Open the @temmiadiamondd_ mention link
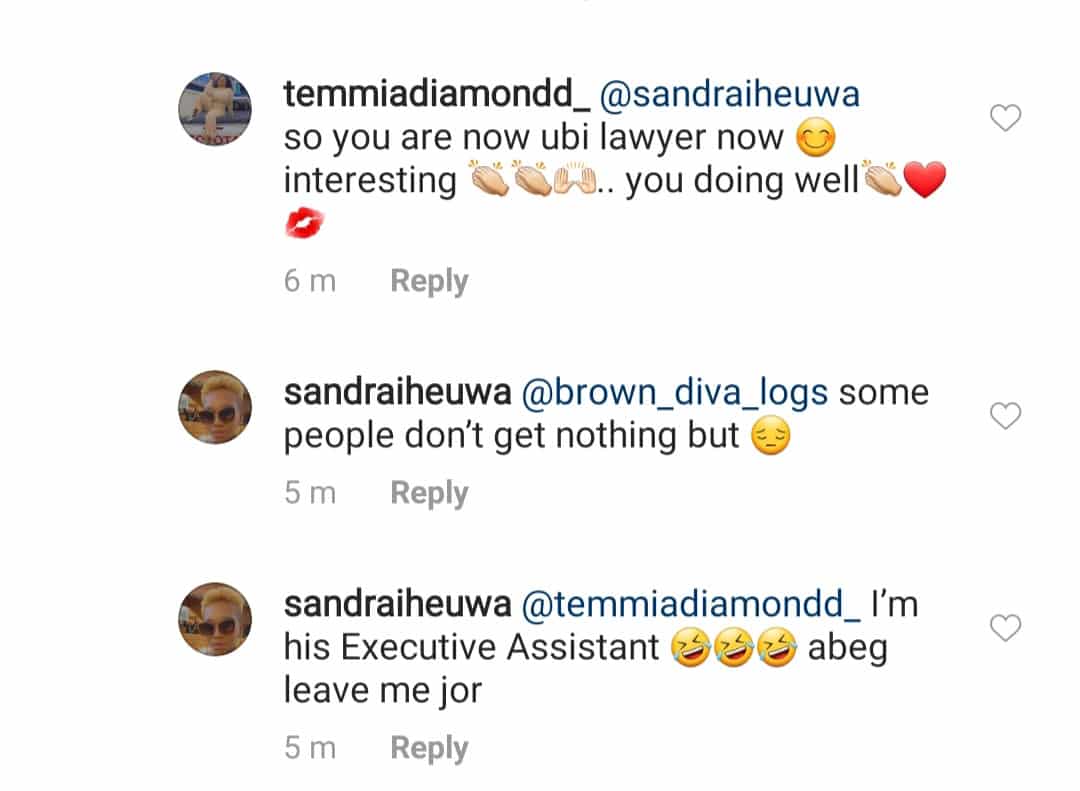This screenshot has height=791, width=1080. [690, 605]
